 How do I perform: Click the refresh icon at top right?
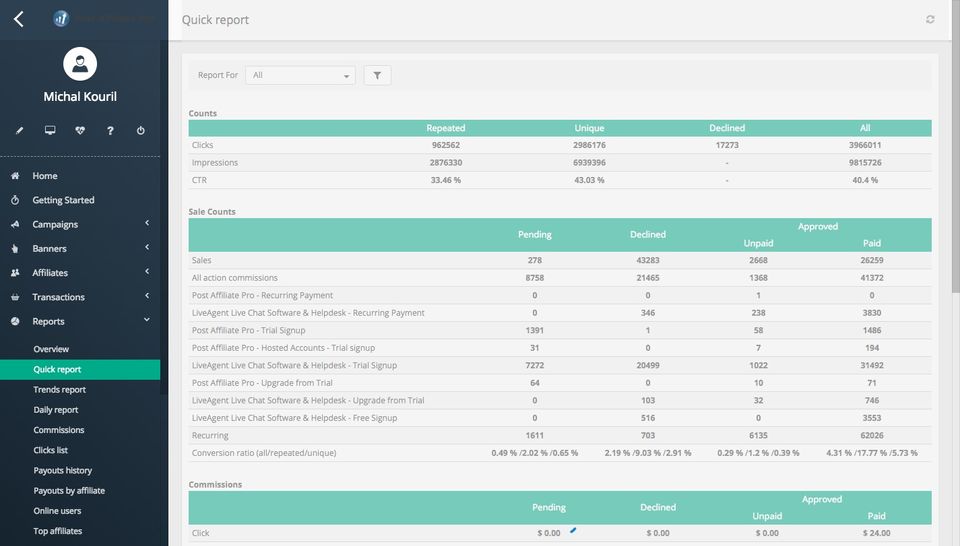[x=930, y=20]
